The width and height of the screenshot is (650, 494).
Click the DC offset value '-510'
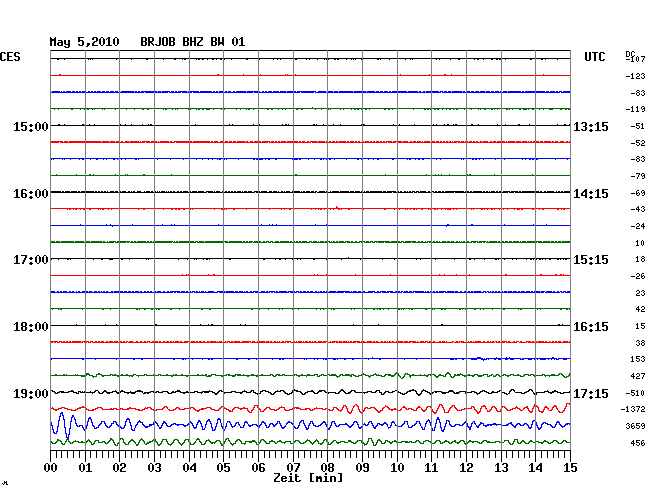[635, 393]
